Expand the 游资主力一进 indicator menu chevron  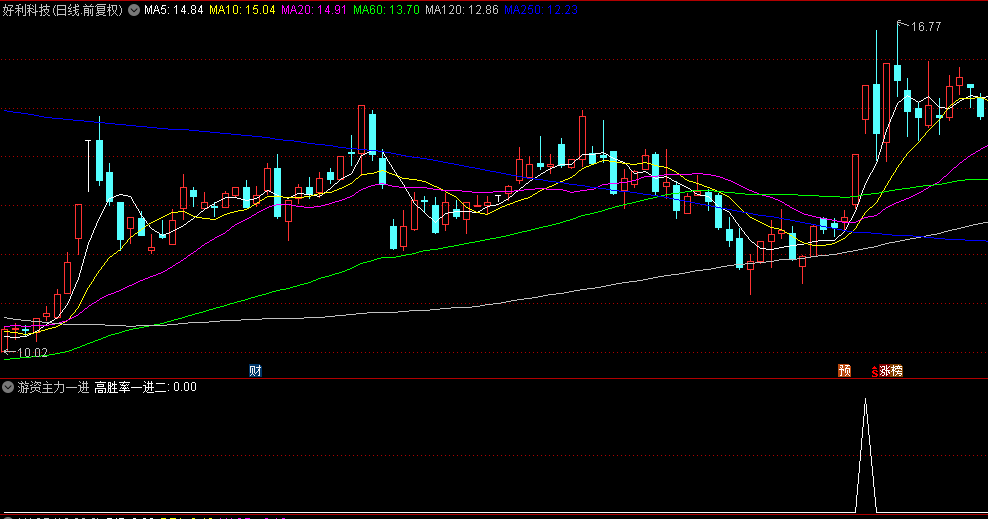(x=8, y=387)
